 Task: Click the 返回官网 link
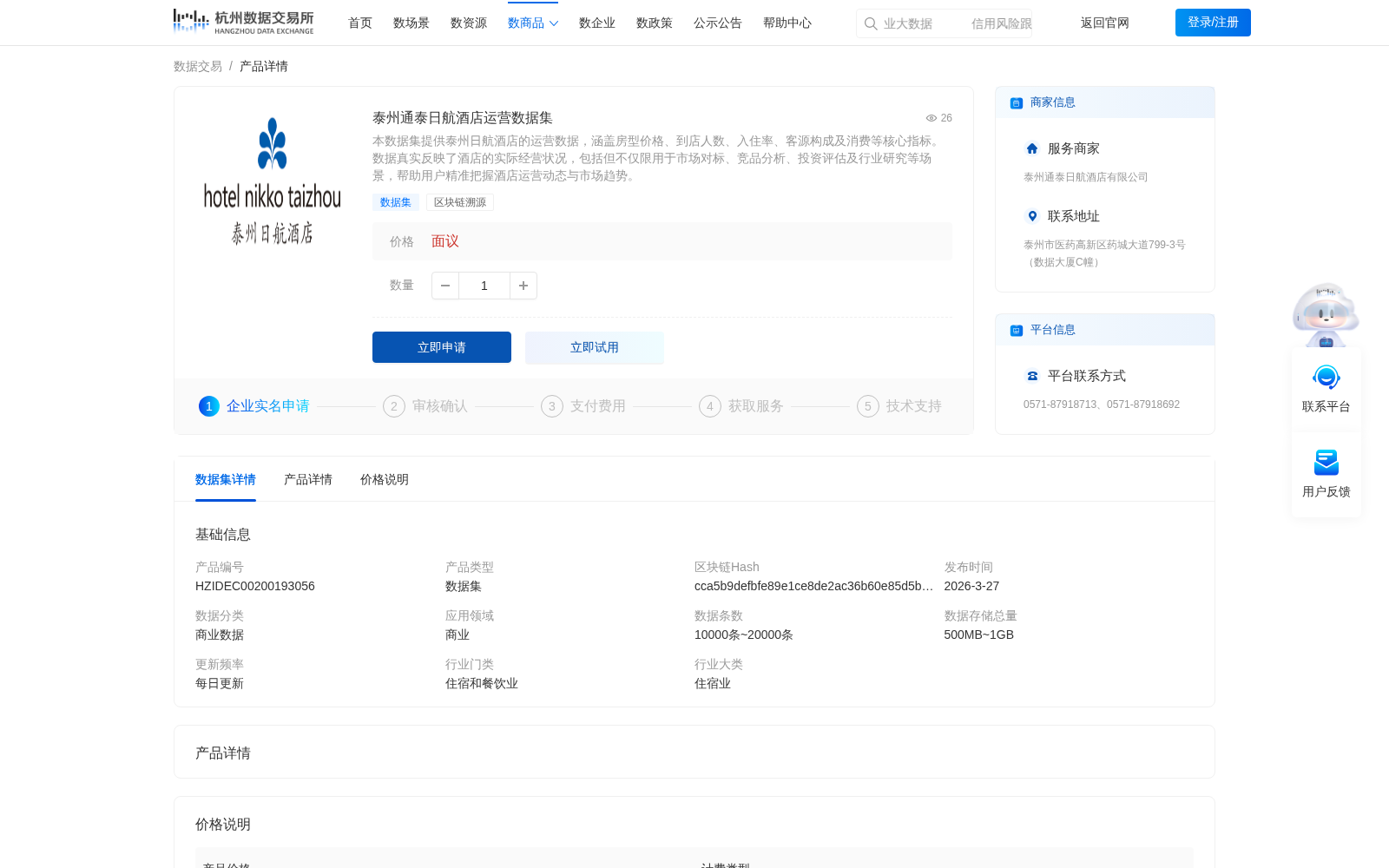(x=1105, y=23)
